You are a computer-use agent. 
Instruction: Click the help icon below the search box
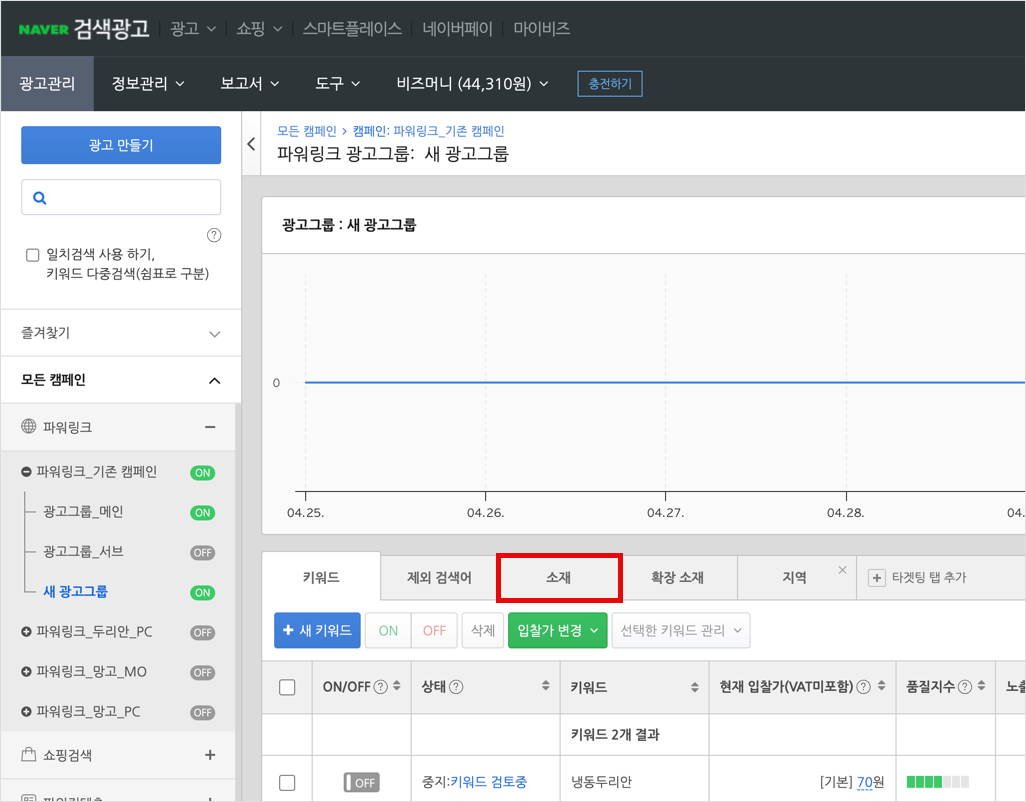214,236
